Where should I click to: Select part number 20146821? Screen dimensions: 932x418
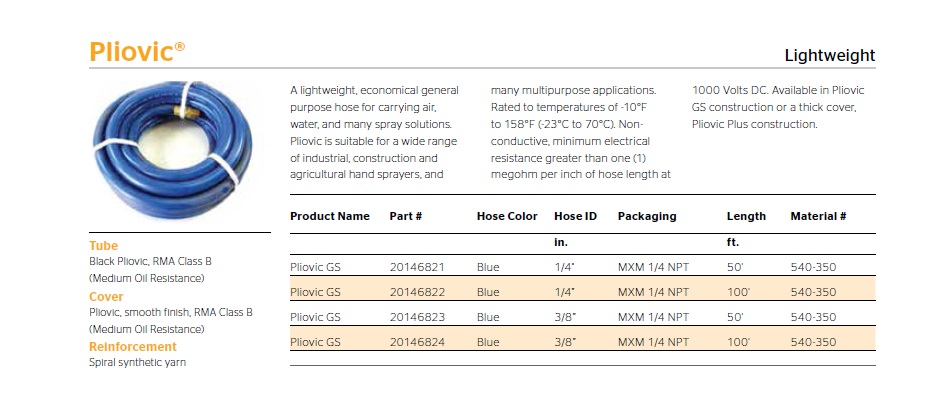(417, 267)
